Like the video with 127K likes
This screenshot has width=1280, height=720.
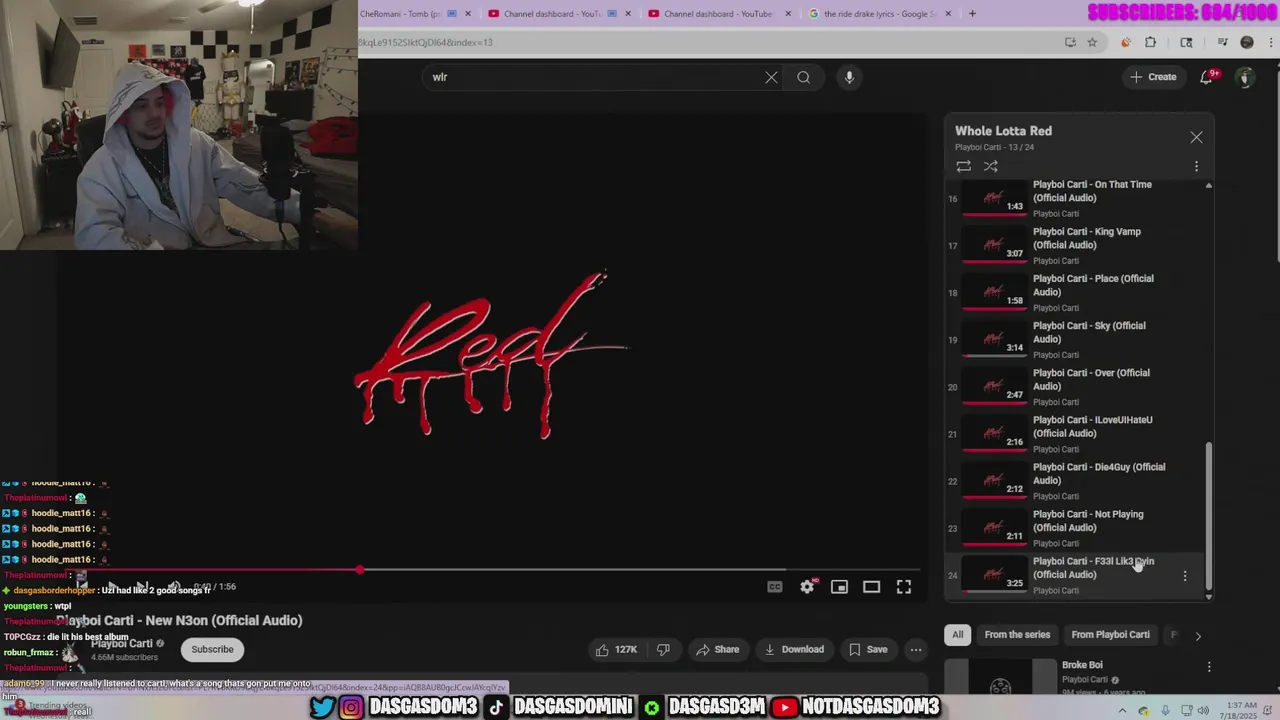pos(616,650)
